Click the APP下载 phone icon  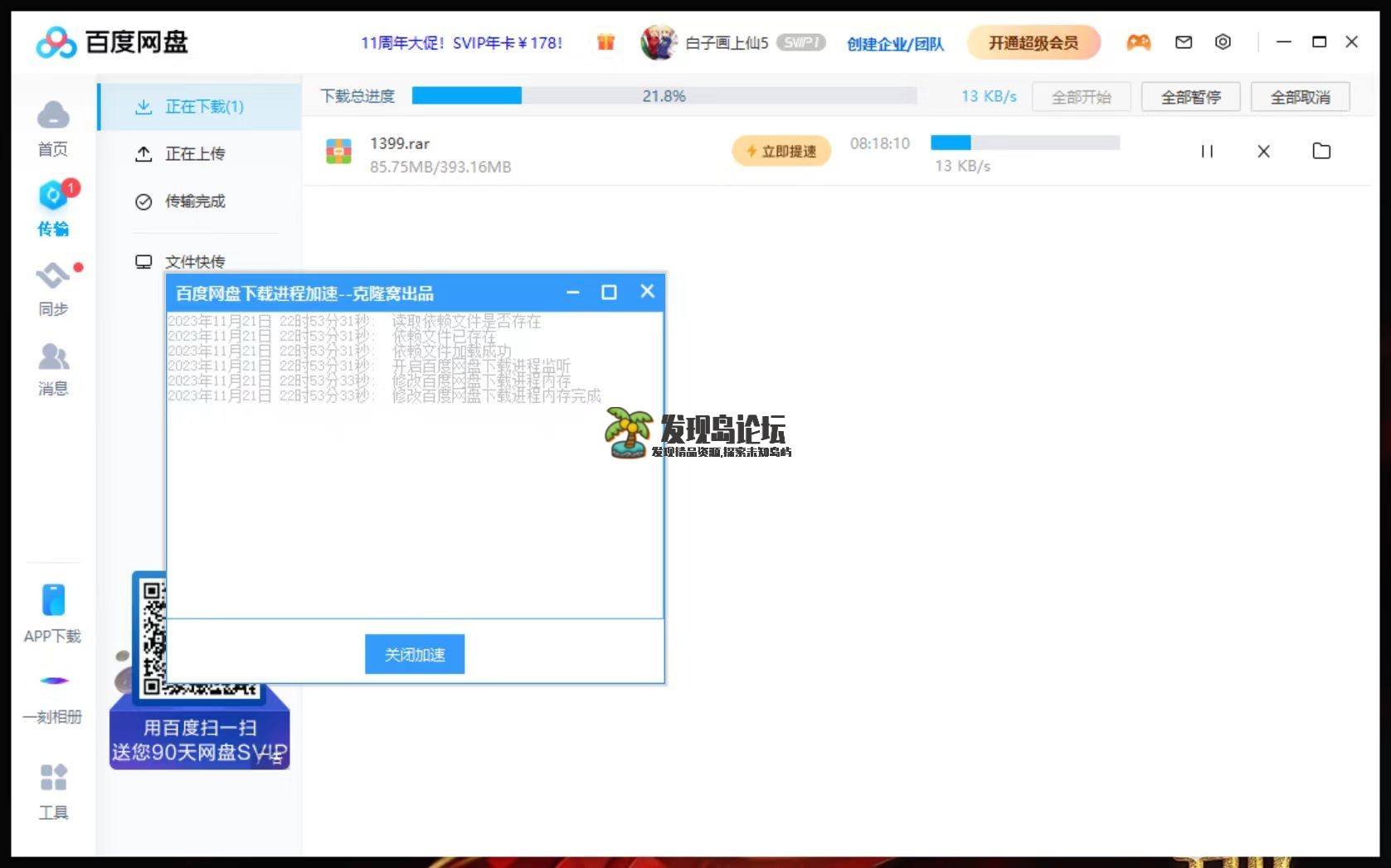(53, 600)
